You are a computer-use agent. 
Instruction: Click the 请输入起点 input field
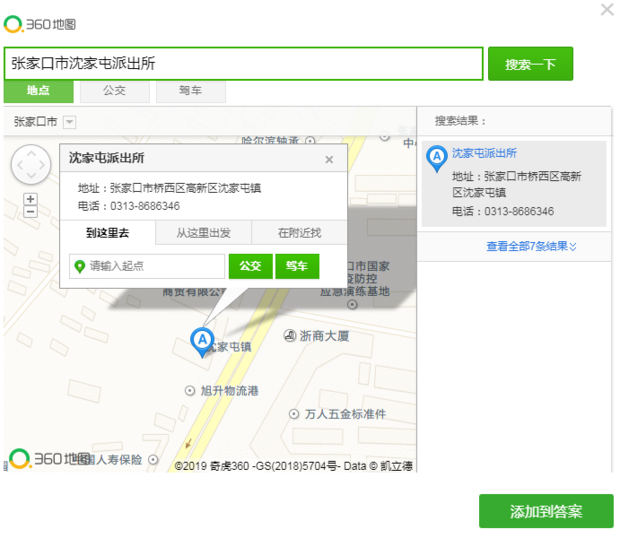[147, 266]
